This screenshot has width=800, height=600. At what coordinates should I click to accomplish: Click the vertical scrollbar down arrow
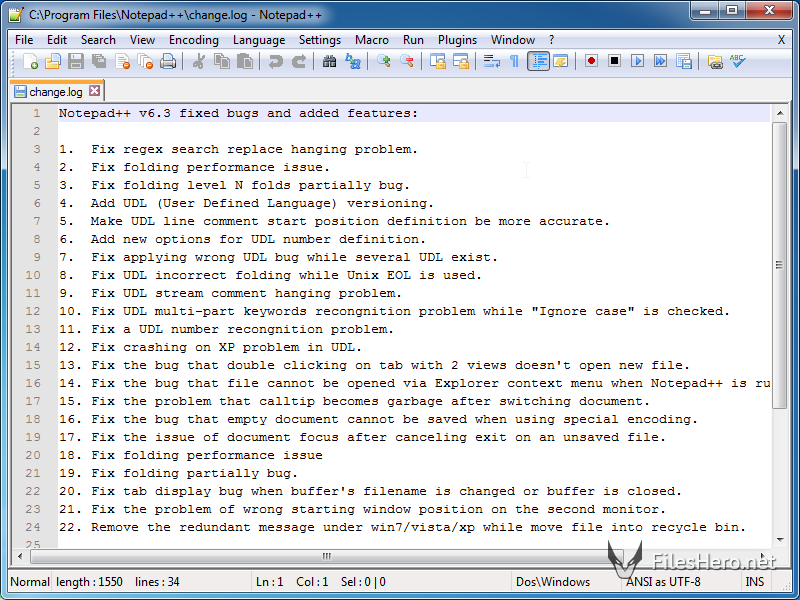pos(780,540)
